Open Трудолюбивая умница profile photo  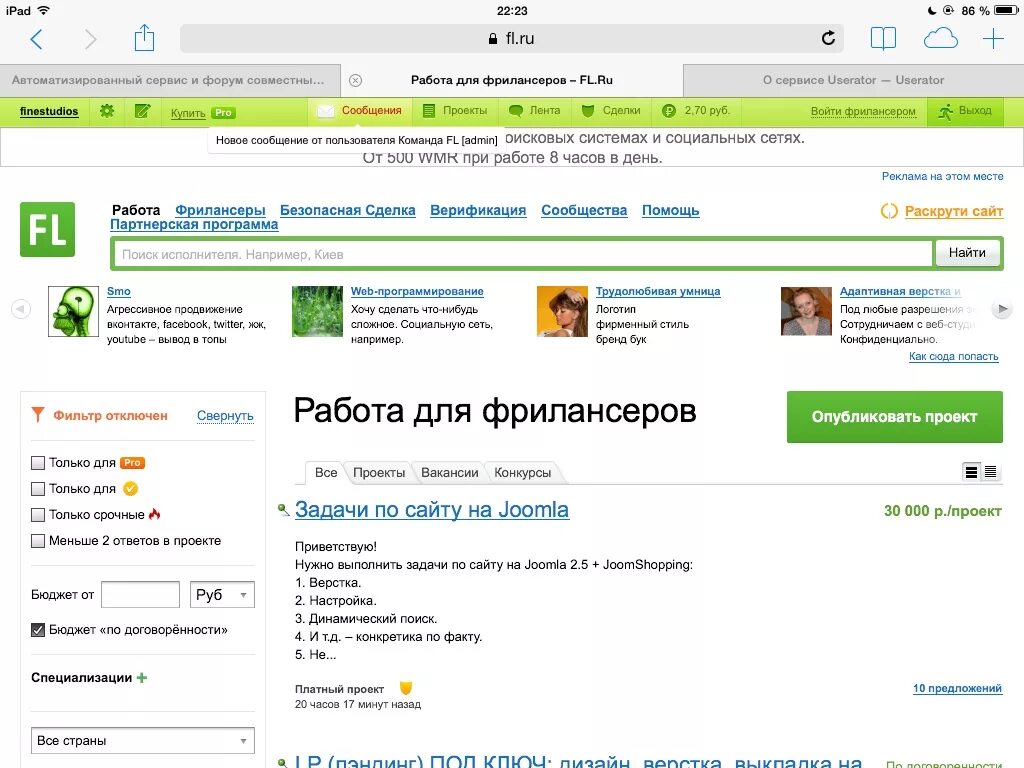click(x=562, y=312)
